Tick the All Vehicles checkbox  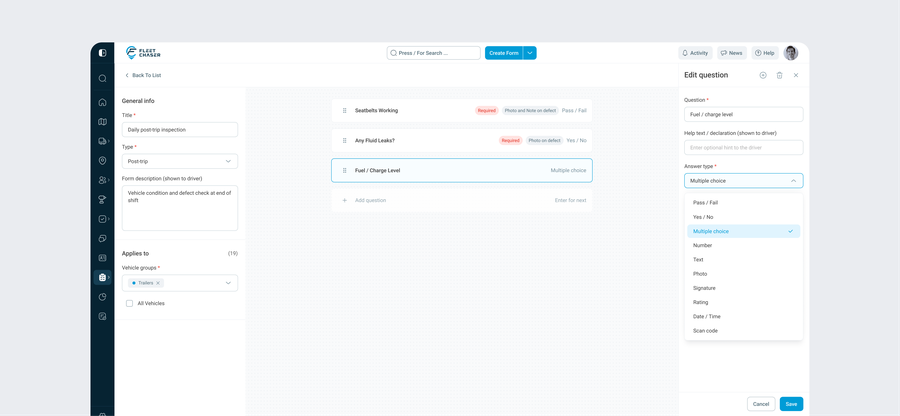coord(129,303)
